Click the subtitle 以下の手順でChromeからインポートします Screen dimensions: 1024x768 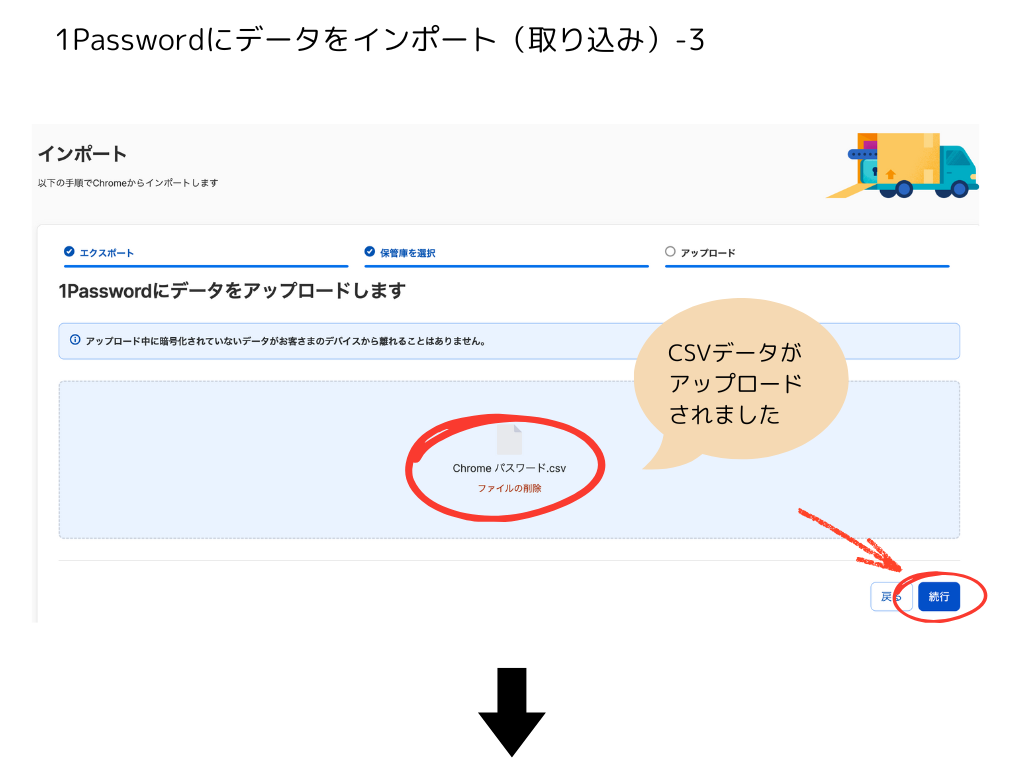point(128,183)
